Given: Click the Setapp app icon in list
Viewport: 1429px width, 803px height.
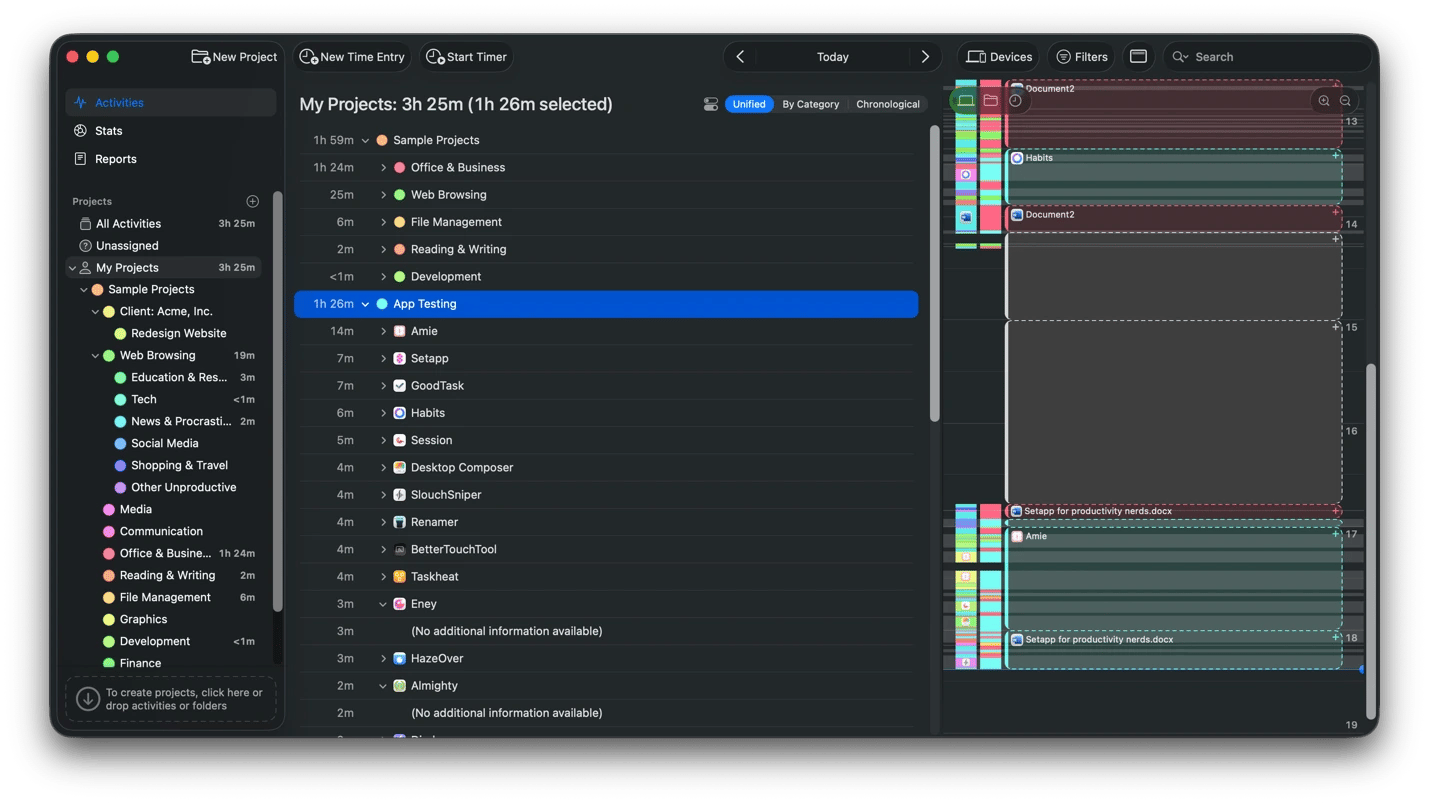Looking at the screenshot, I should tap(399, 358).
